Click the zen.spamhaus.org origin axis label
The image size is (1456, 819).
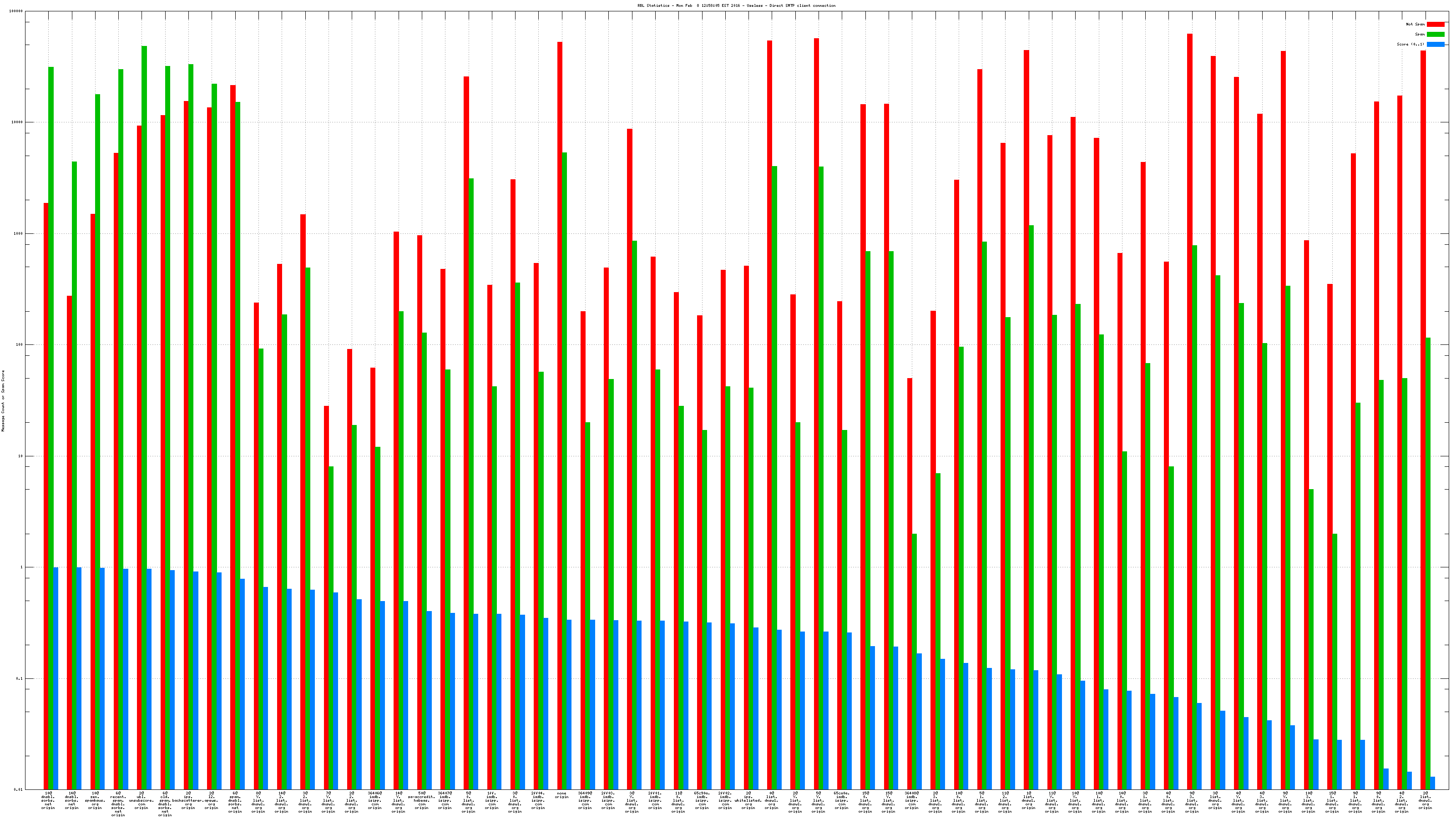point(95,800)
